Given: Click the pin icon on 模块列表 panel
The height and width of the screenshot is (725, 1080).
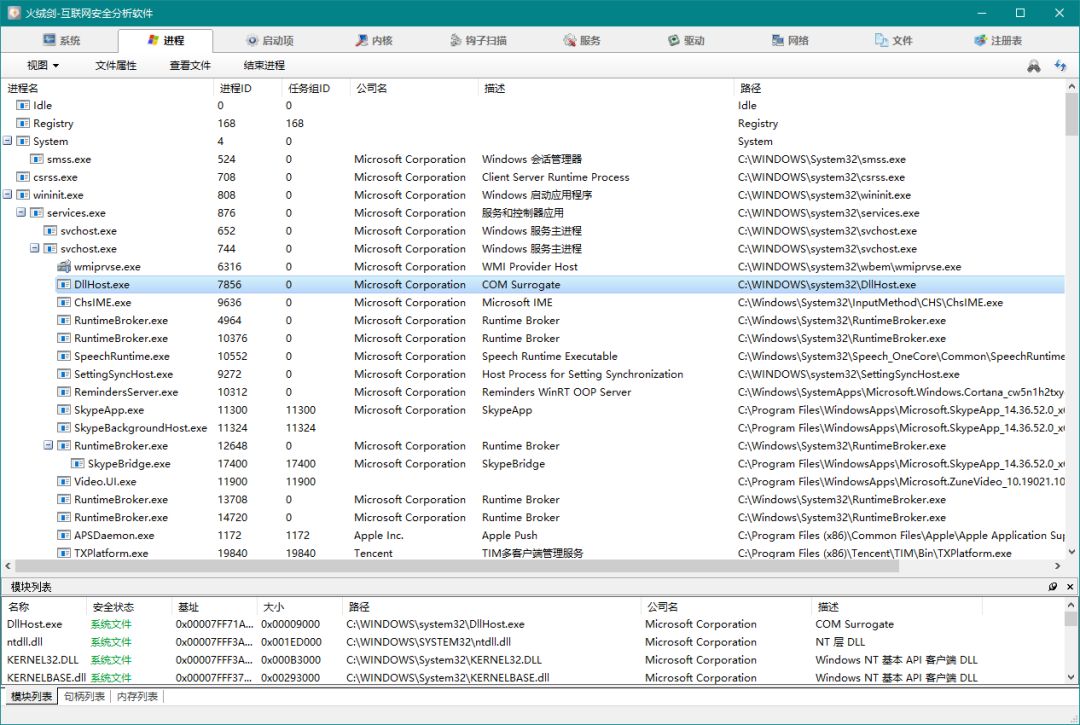Looking at the screenshot, I should pos(1053,587).
